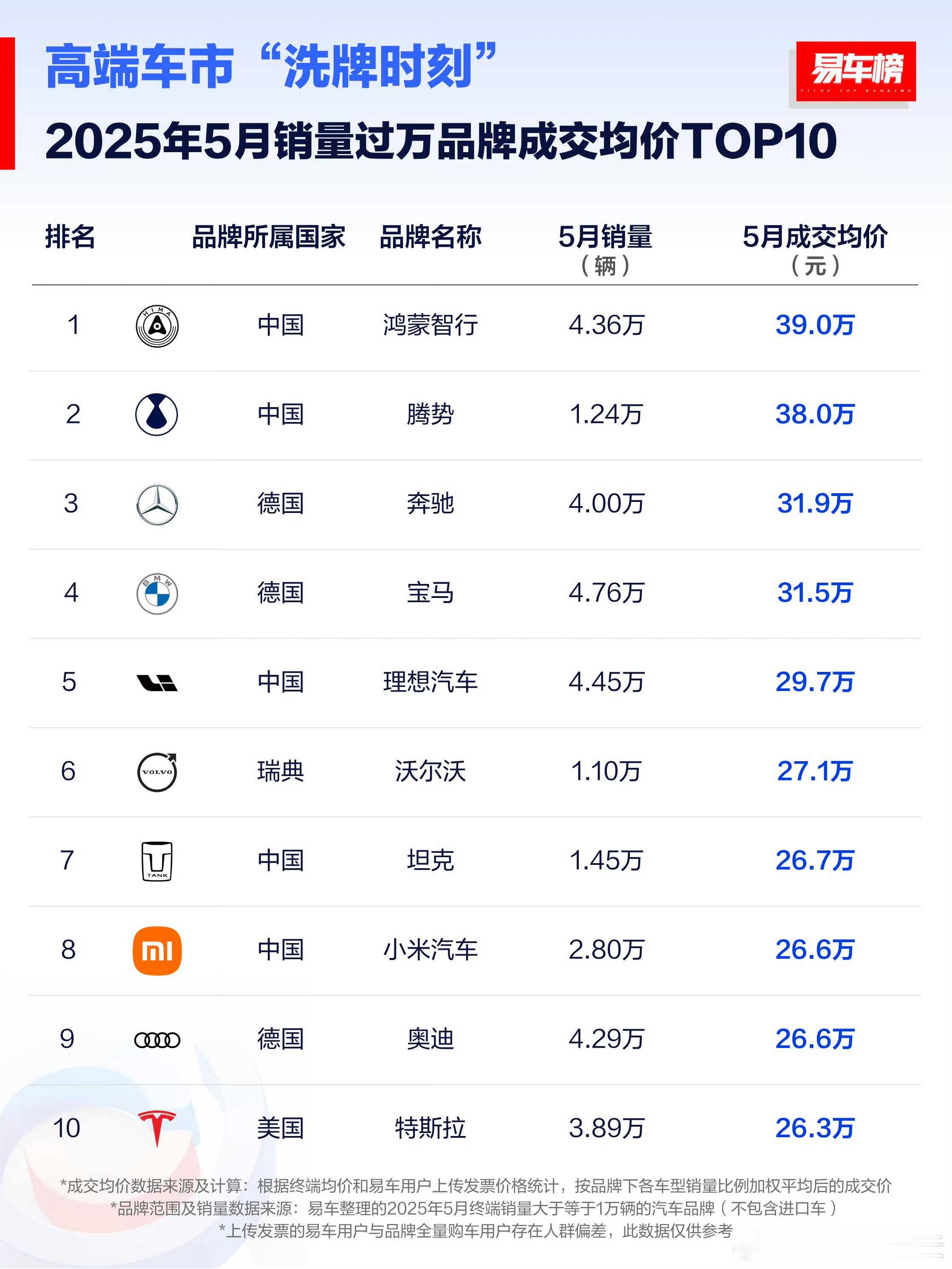Image resolution: width=952 pixels, height=1269 pixels.
Task: Click the HIMA 鸿蒙智行 brand logo
Action: click(x=157, y=326)
